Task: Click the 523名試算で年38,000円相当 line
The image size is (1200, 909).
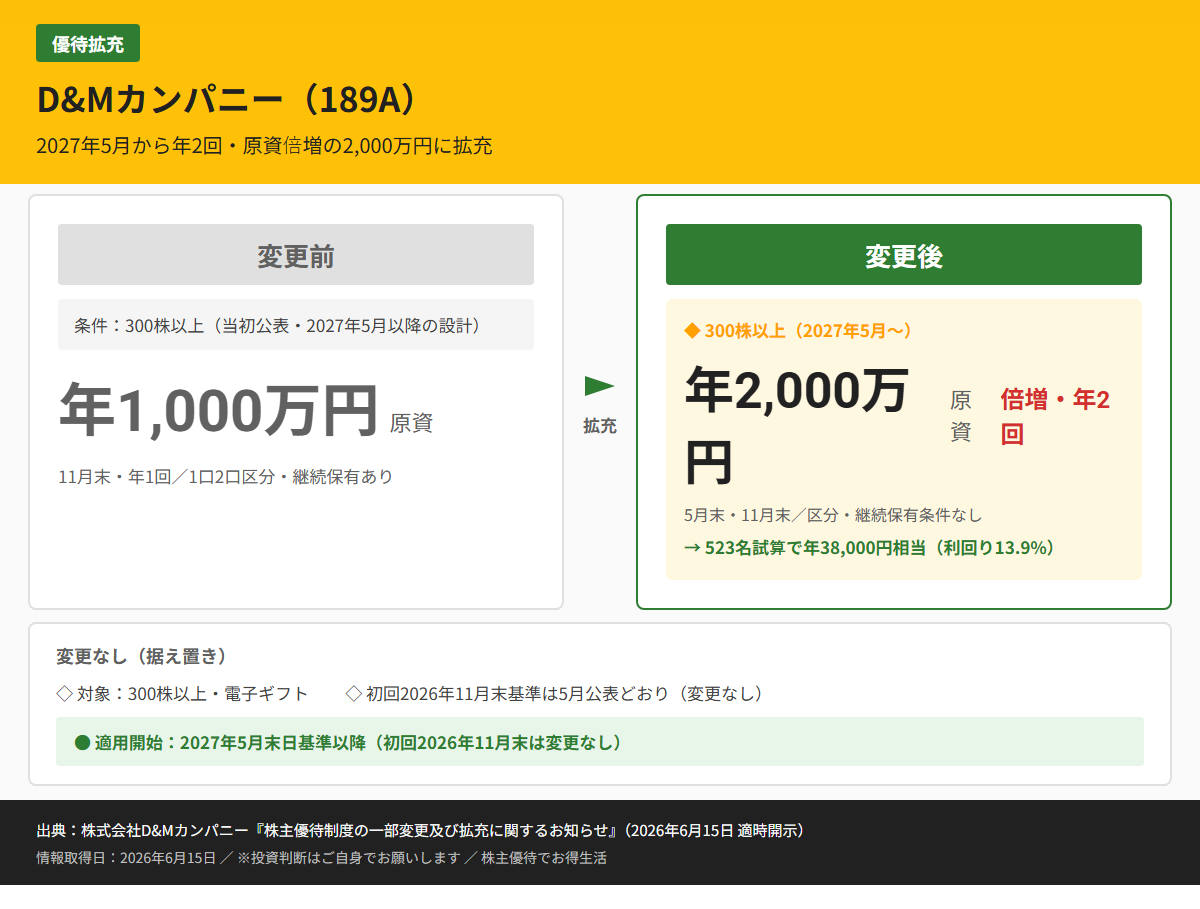Action: pyautogui.click(x=870, y=547)
